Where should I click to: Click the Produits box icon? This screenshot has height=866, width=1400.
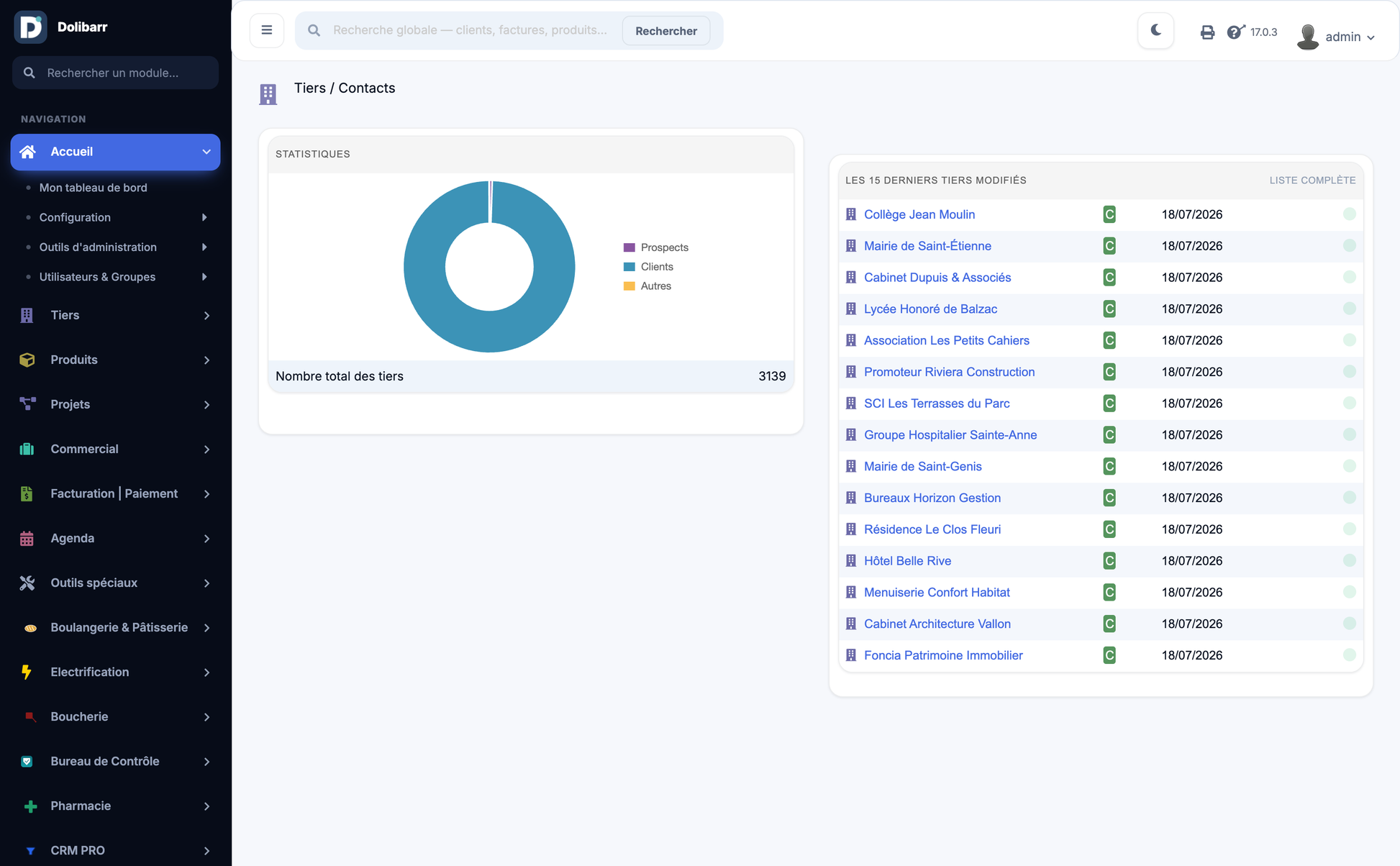[x=27, y=360]
